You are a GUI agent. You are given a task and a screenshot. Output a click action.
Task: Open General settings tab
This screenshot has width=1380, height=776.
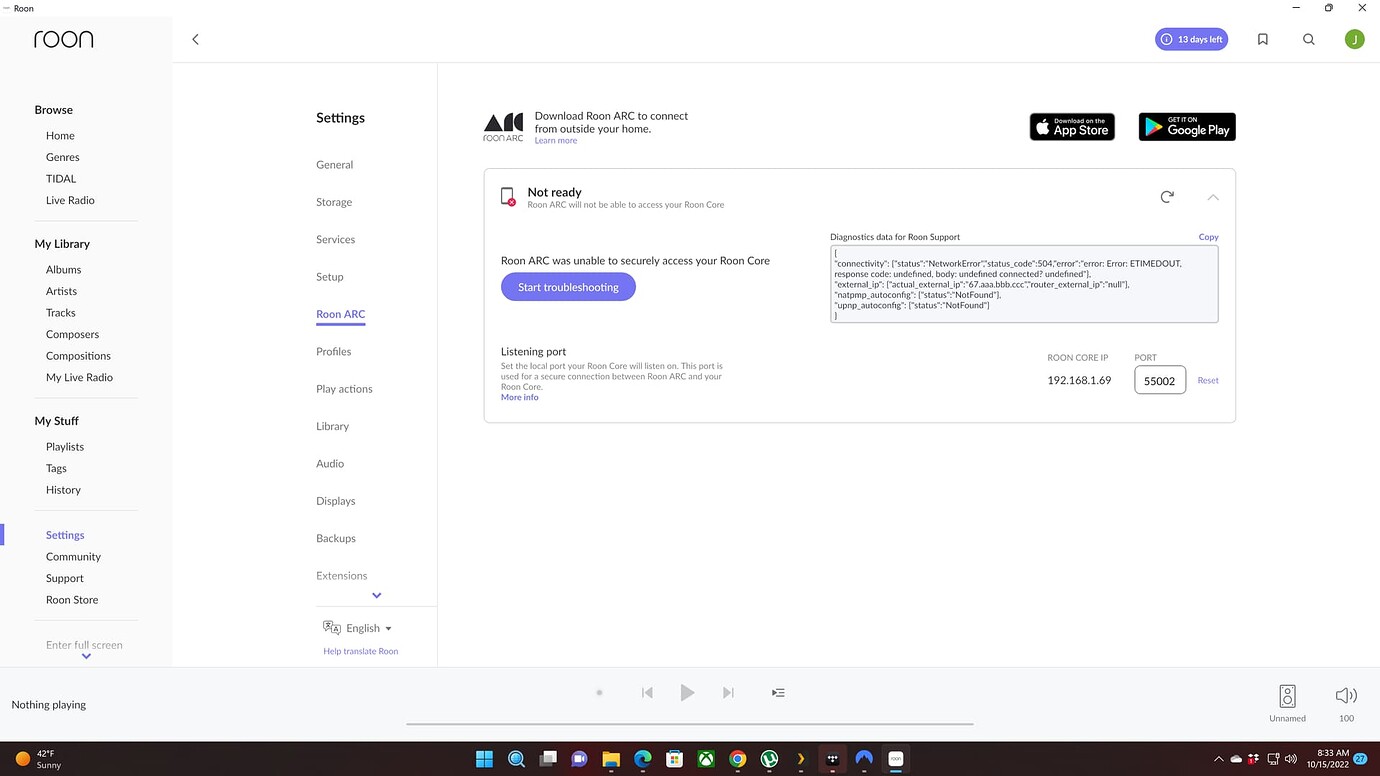tap(334, 165)
